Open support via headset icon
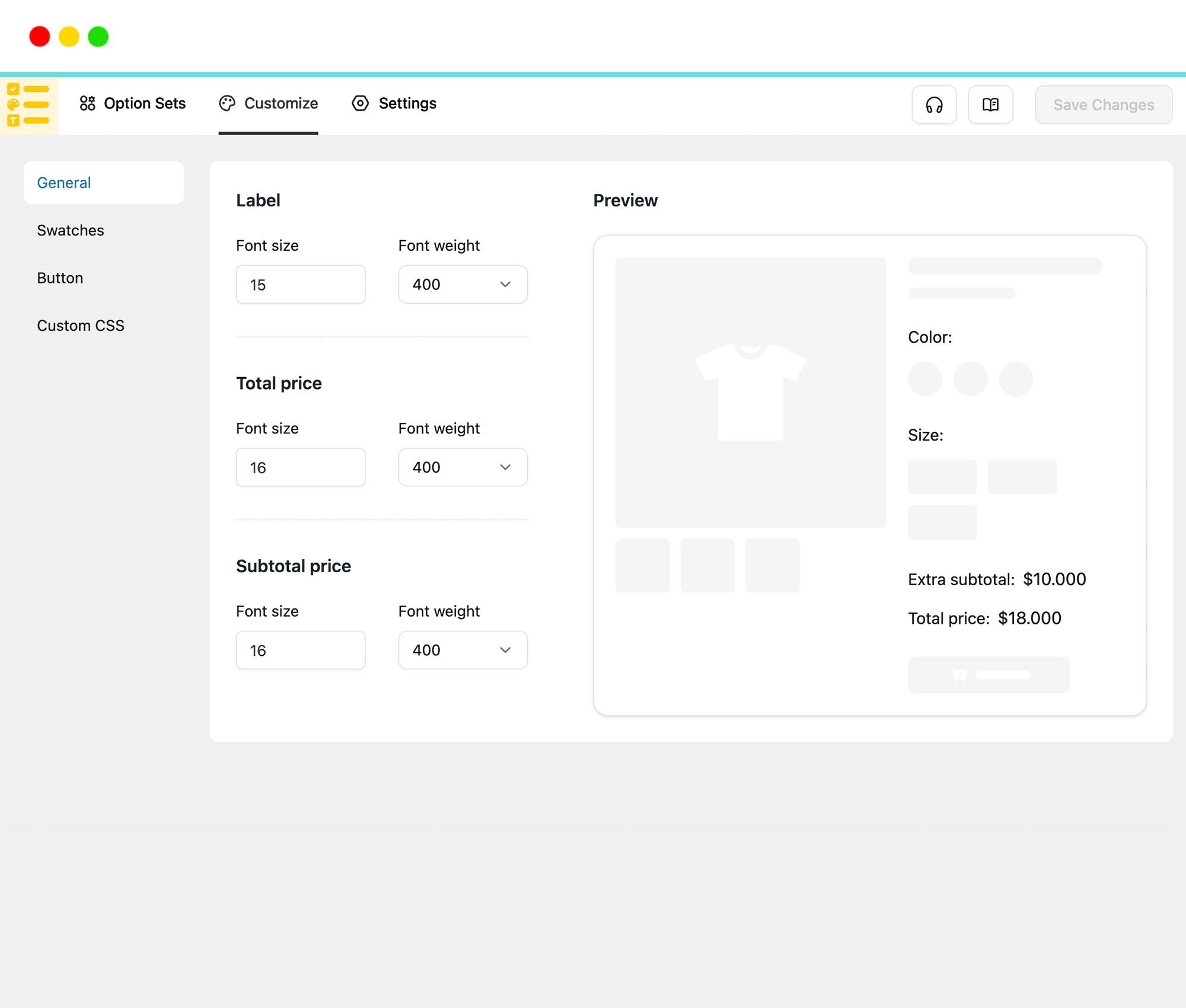The width and height of the screenshot is (1186, 1008). (x=934, y=105)
